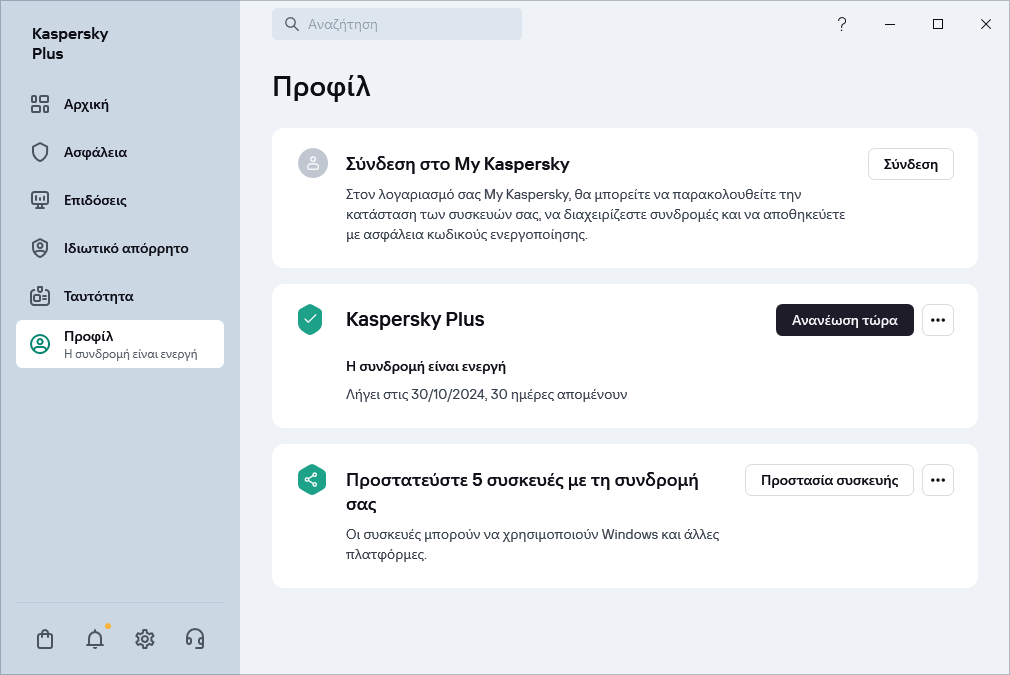Open the notifications bell icon

(95, 639)
